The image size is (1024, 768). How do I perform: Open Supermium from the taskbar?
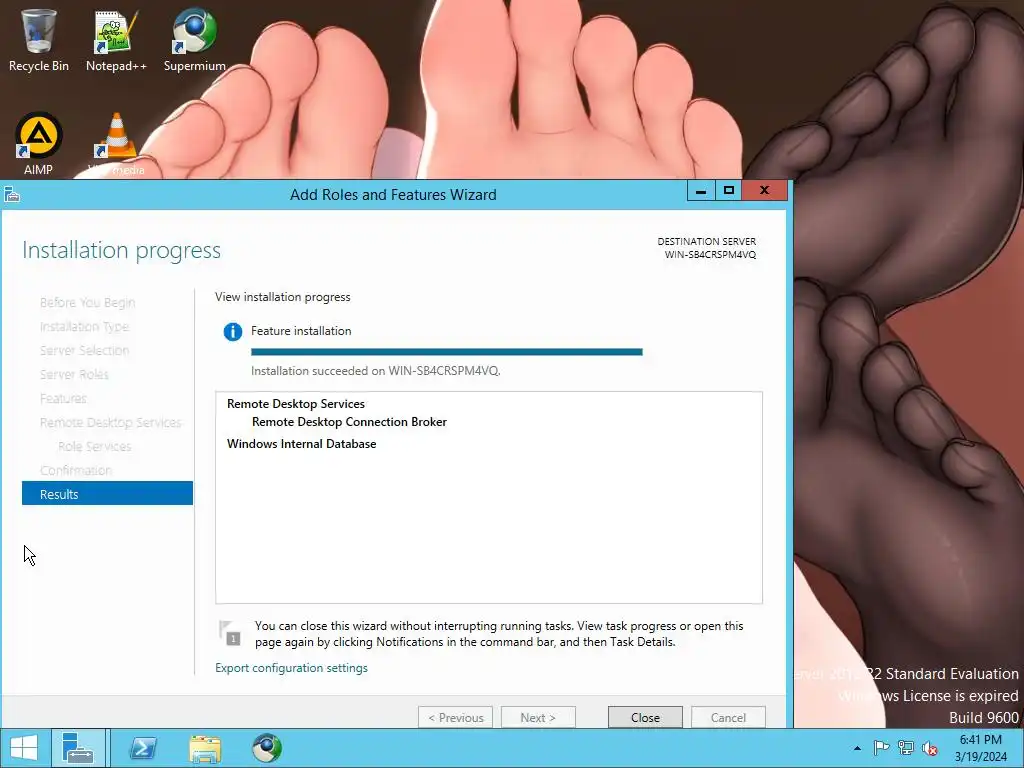pos(267,748)
